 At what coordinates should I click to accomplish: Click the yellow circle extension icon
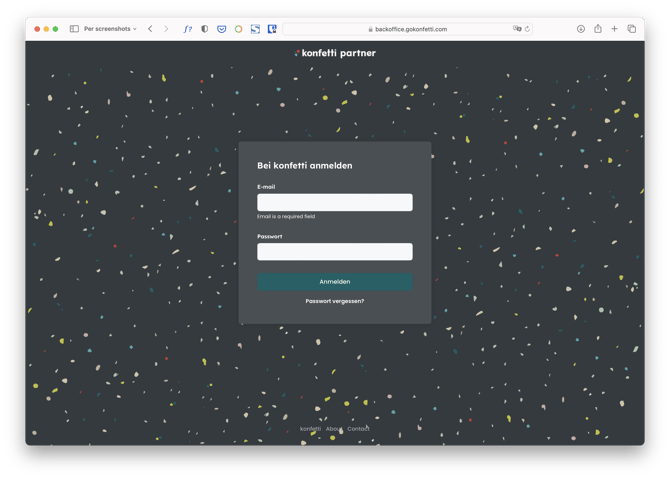click(239, 29)
